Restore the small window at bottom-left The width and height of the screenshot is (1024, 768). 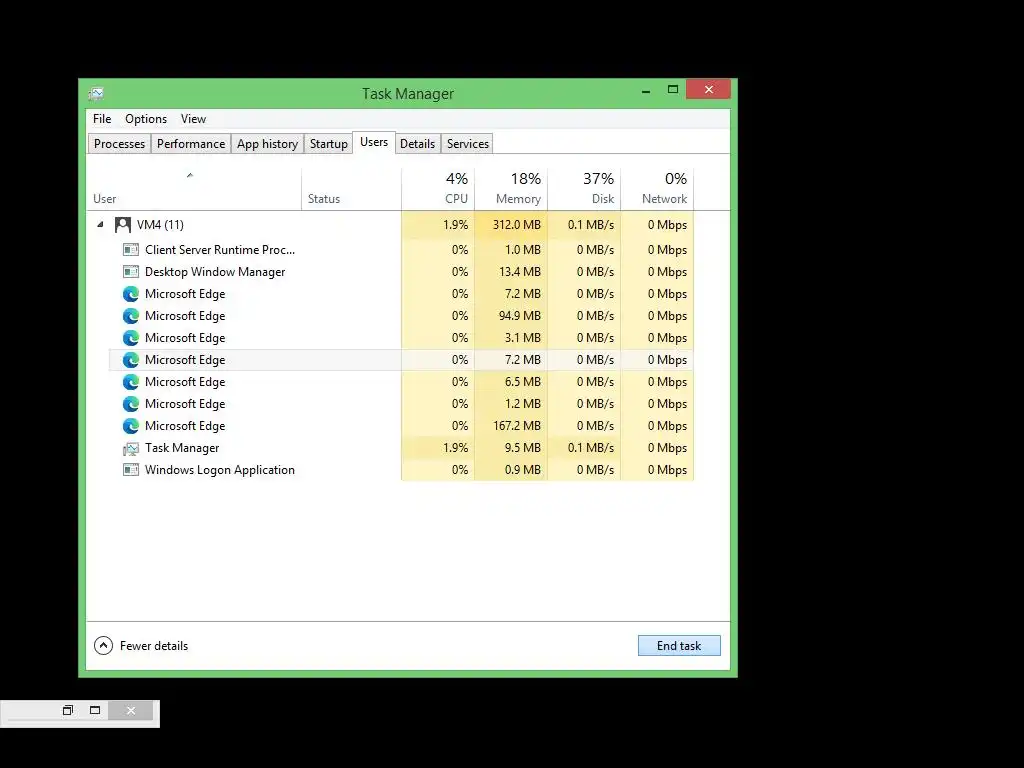(68, 710)
